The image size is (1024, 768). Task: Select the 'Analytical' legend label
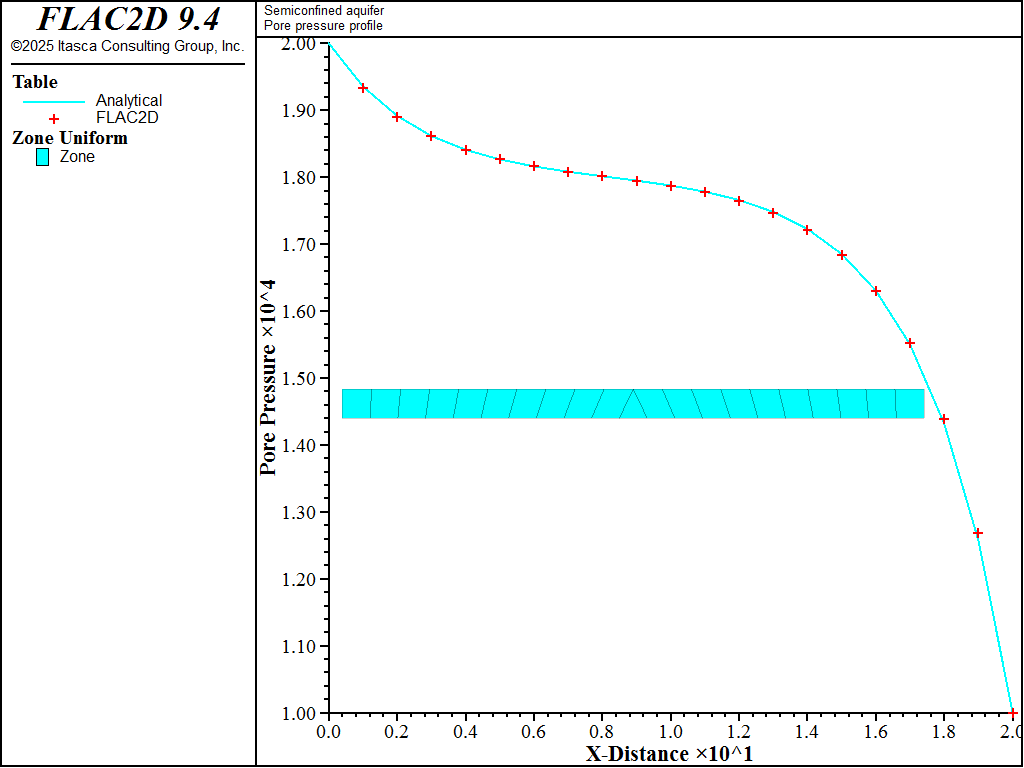(x=129, y=101)
